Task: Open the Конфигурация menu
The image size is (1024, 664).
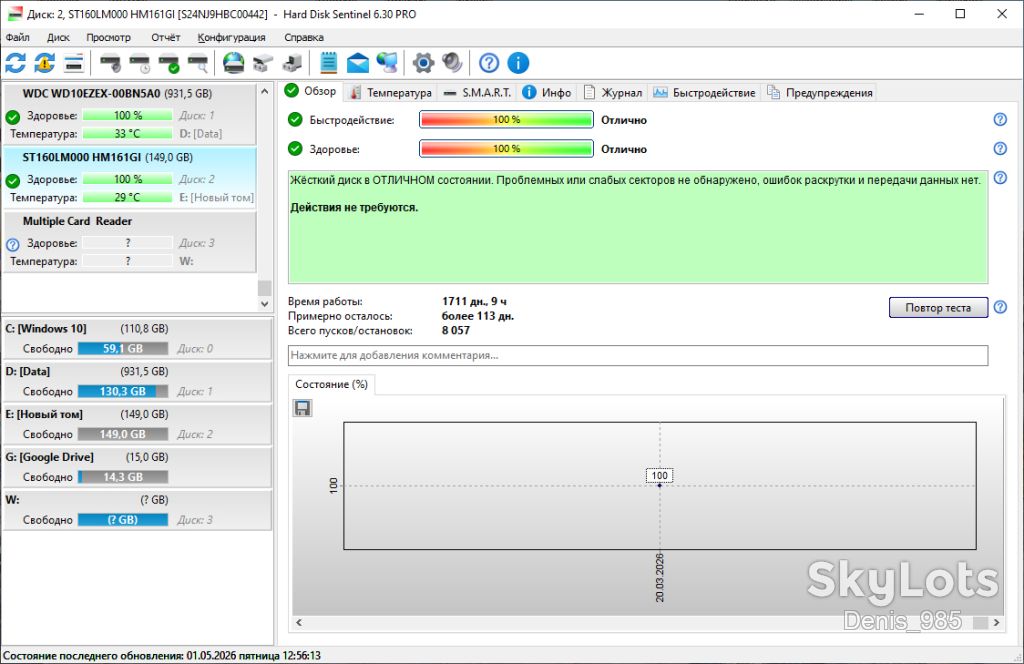Action: tap(231, 37)
